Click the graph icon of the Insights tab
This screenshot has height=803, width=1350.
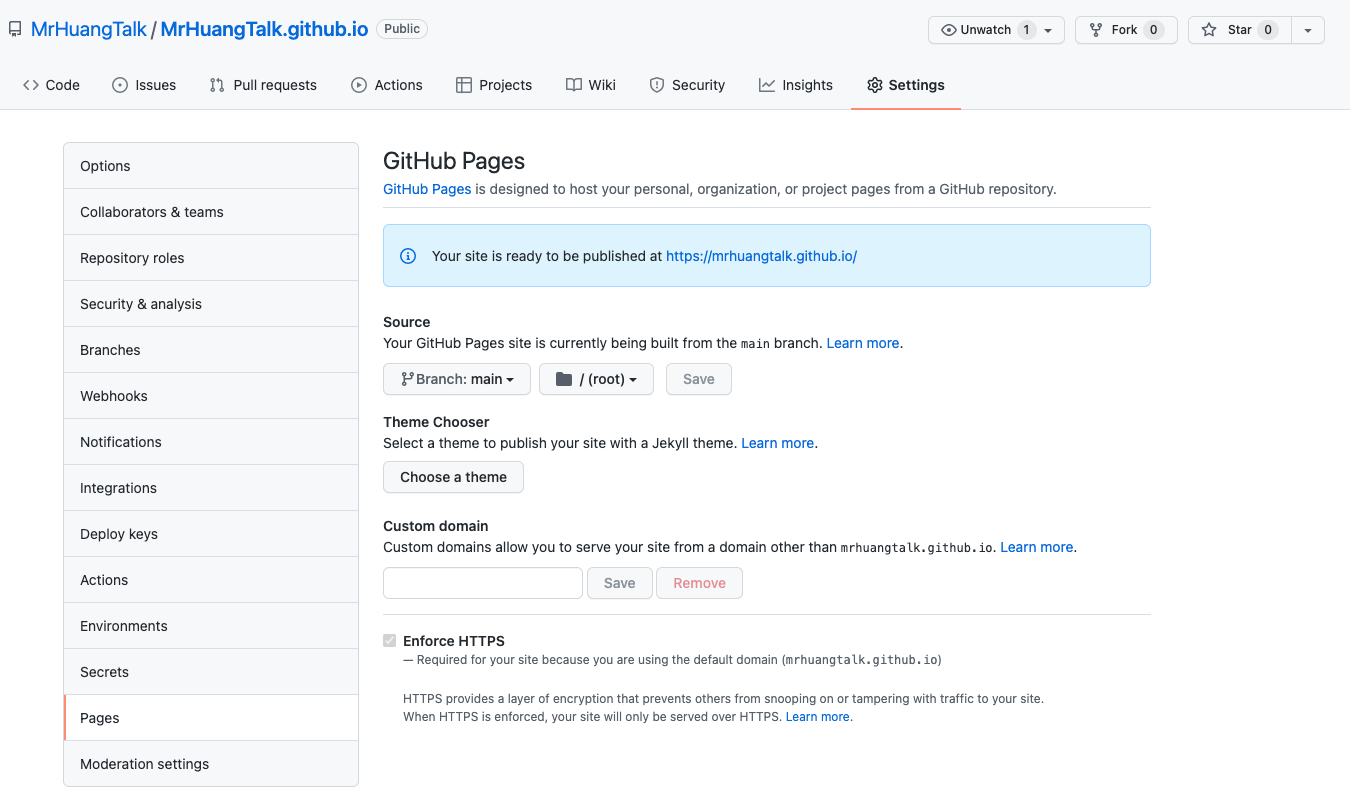(767, 85)
